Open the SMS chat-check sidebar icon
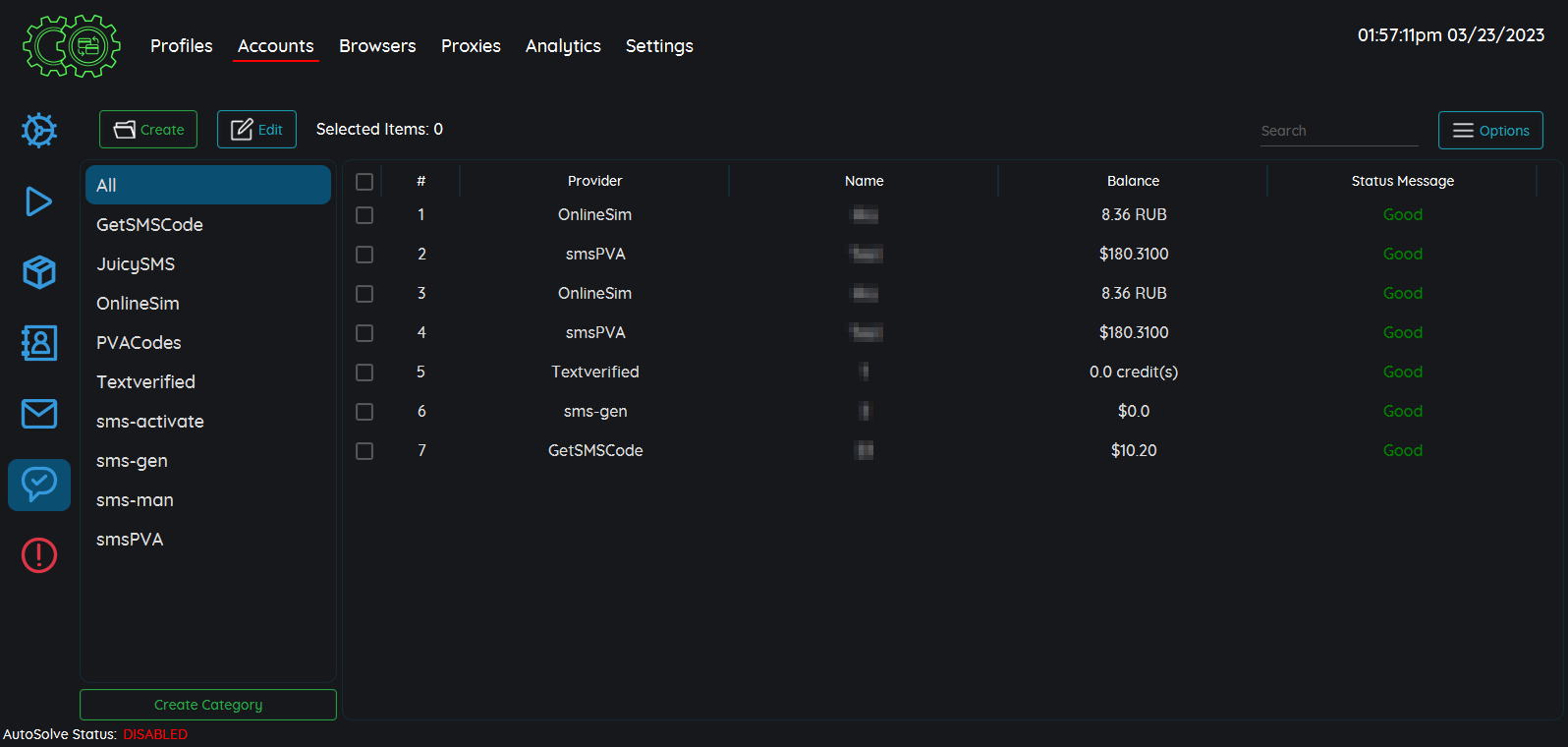 click(x=39, y=485)
